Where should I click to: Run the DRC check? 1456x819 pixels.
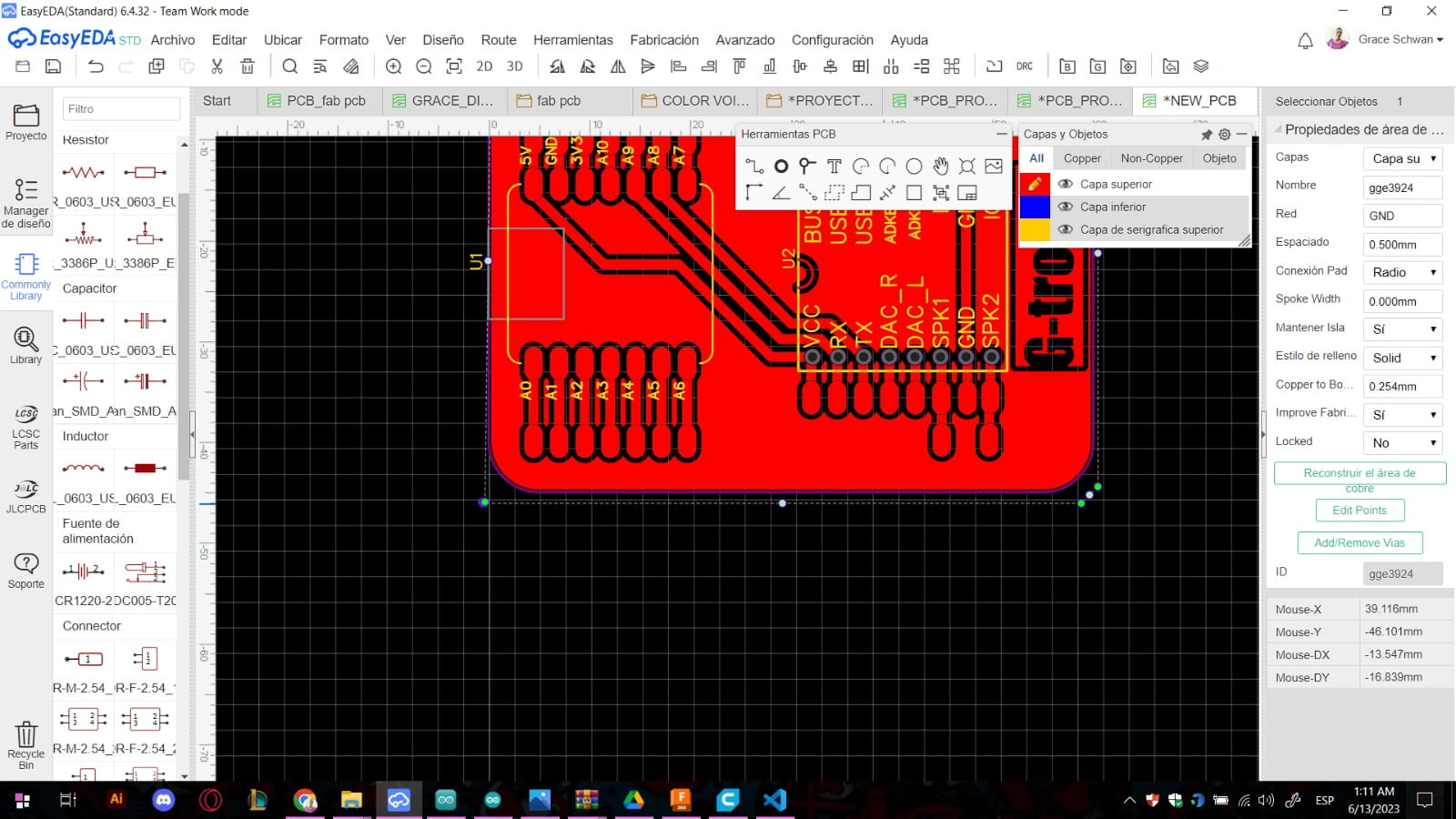[x=1025, y=66]
